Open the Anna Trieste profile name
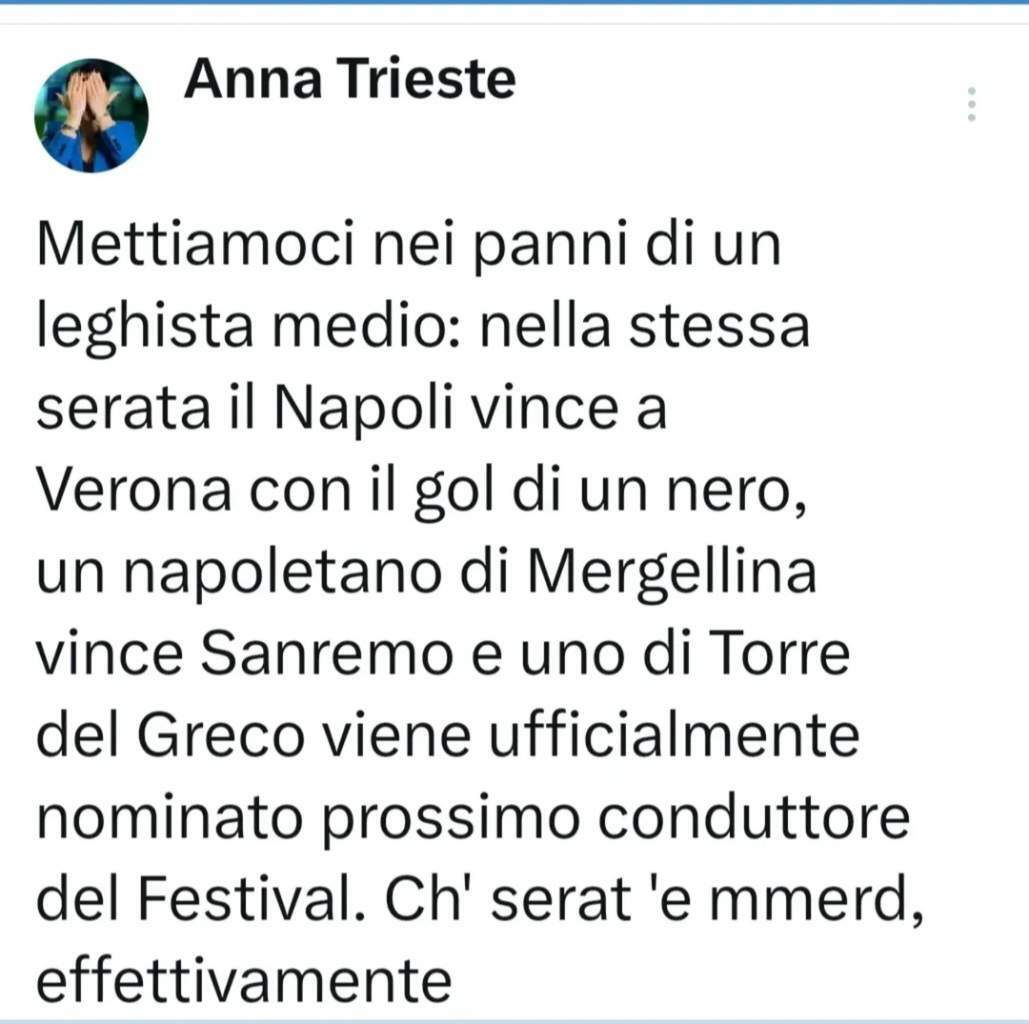This screenshot has height=1024, width=1029. [349, 79]
